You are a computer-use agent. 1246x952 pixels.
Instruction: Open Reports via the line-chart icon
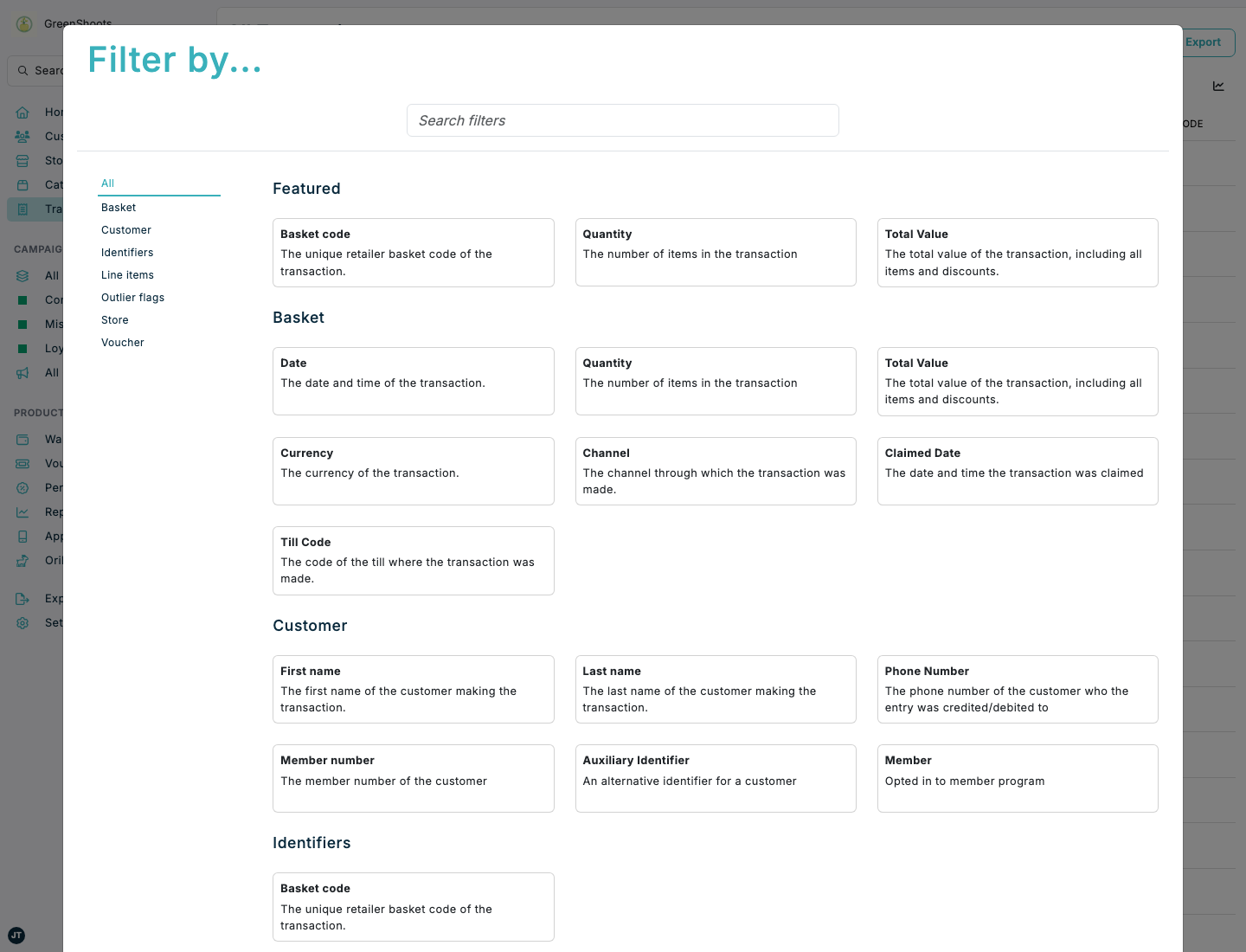tap(22, 511)
